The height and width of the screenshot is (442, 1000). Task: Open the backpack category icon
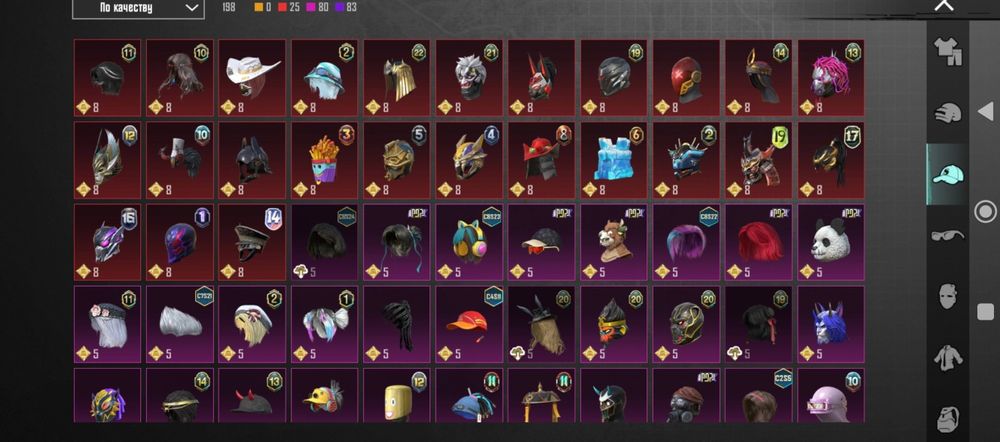948,419
